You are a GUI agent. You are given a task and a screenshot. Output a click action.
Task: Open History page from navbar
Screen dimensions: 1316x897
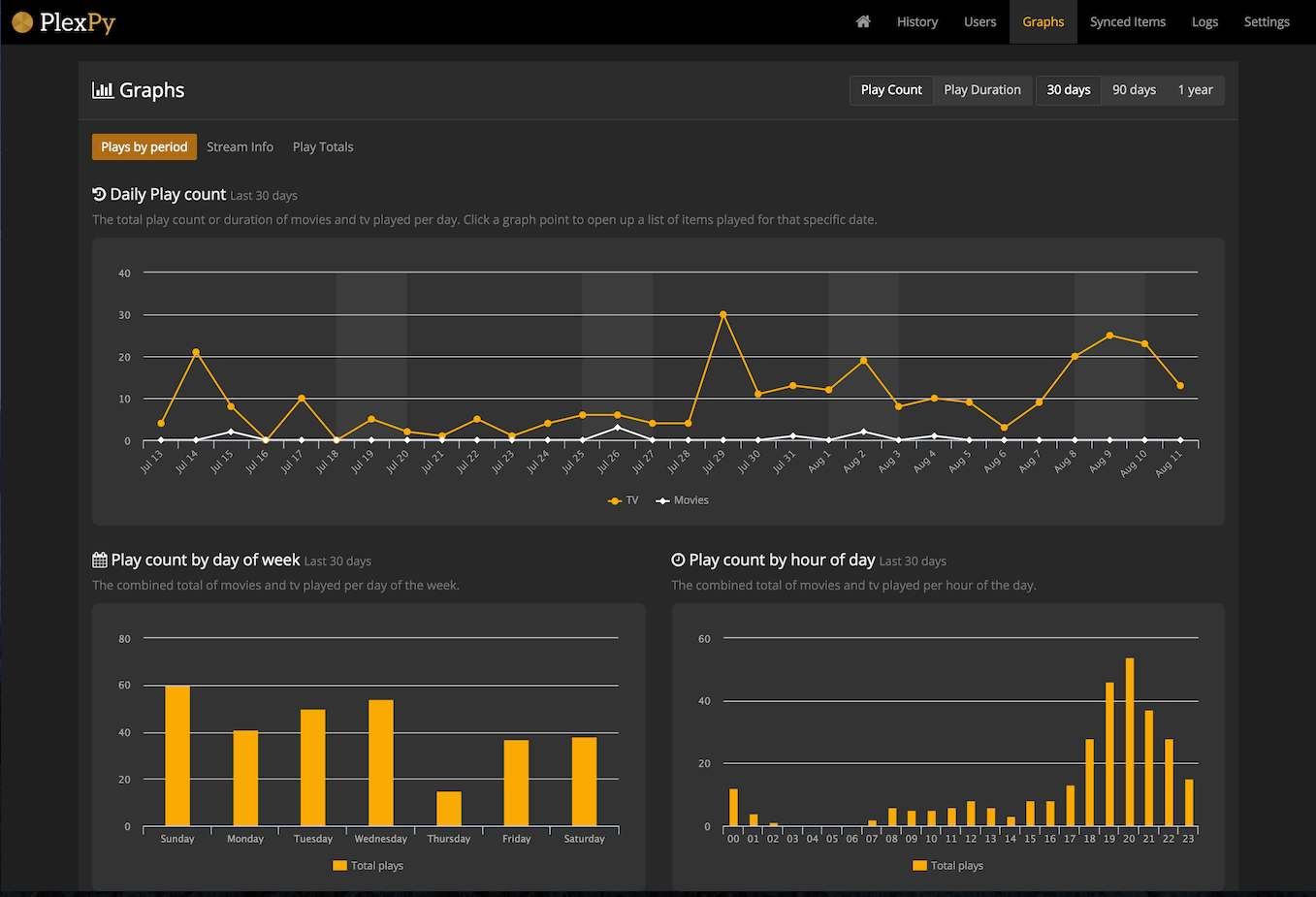[916, 21]
